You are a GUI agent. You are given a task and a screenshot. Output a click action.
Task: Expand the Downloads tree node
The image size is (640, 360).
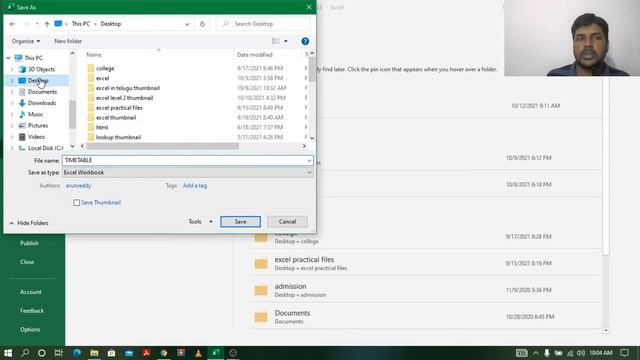(x=12, y=103)
